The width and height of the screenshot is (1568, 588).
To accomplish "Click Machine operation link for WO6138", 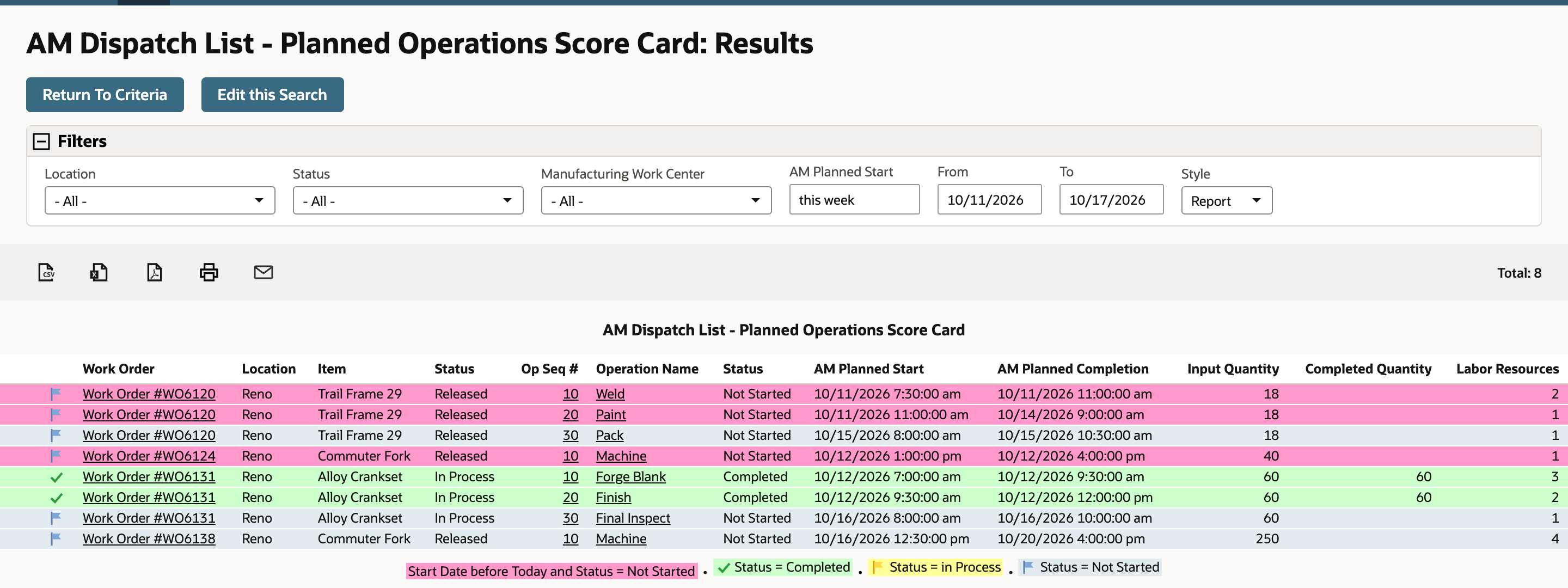I will click(x=621, y=538).
